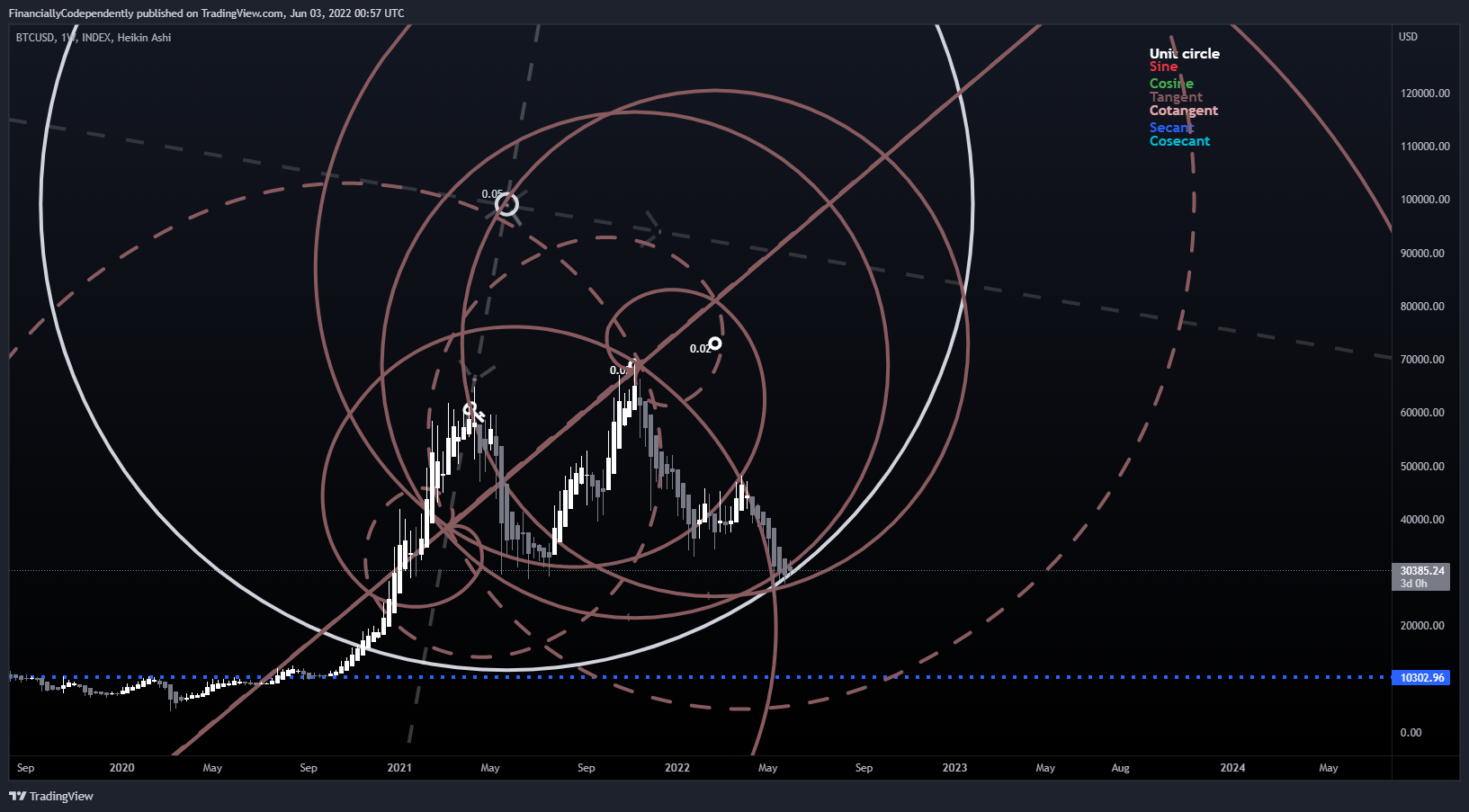
Task: Click the BTCUSD symbol label
Action: [x=35, y=38]
